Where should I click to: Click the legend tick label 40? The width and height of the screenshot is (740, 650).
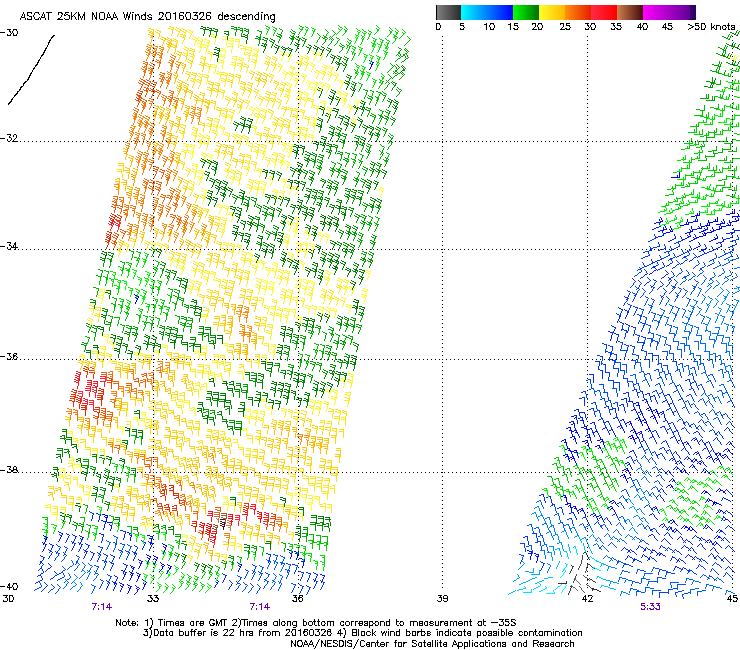[x=642, y=27]
